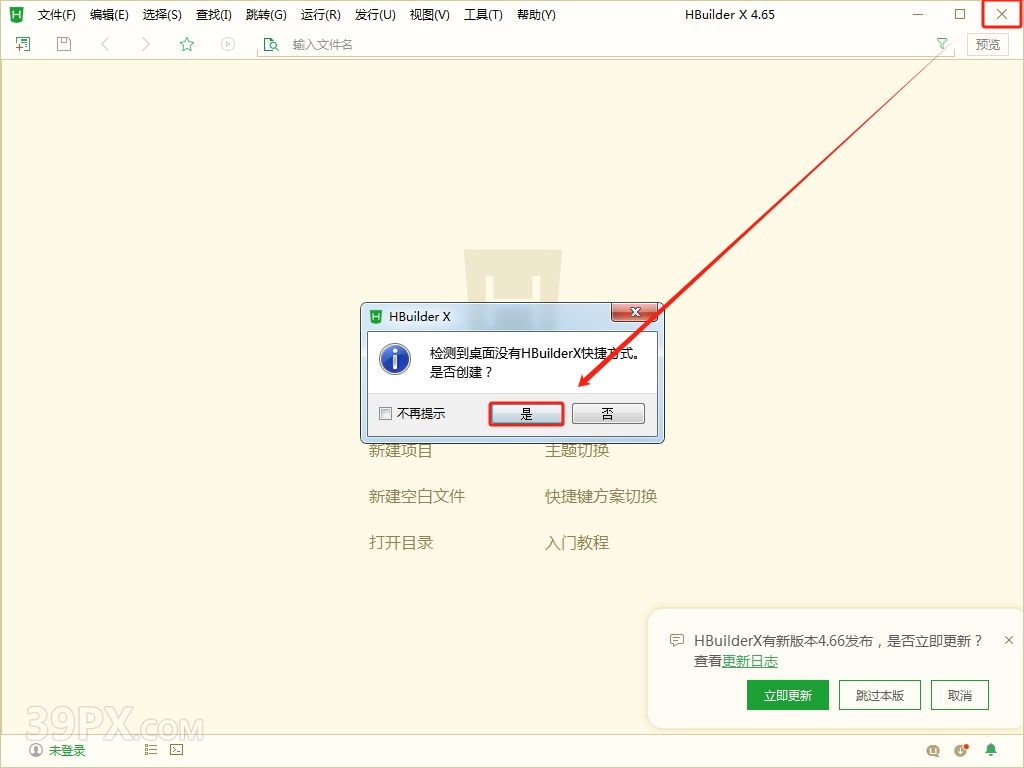Click the update status icon with red dot
The height and width of the screenshot is (768, 1024).
(x=961, y=750)
